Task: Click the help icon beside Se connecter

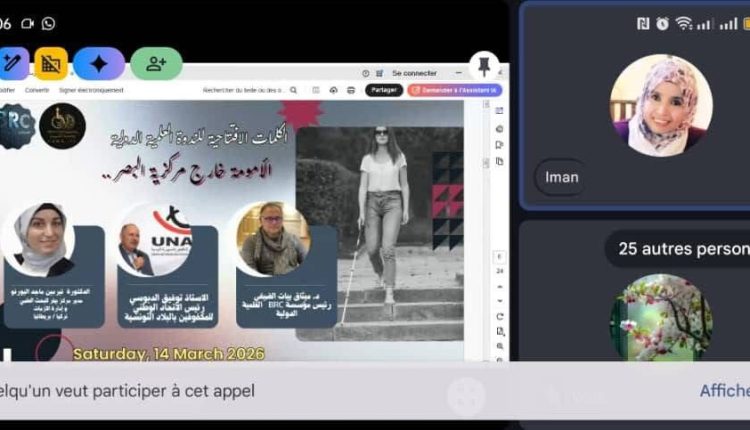Action: click(x=366, y=73)
